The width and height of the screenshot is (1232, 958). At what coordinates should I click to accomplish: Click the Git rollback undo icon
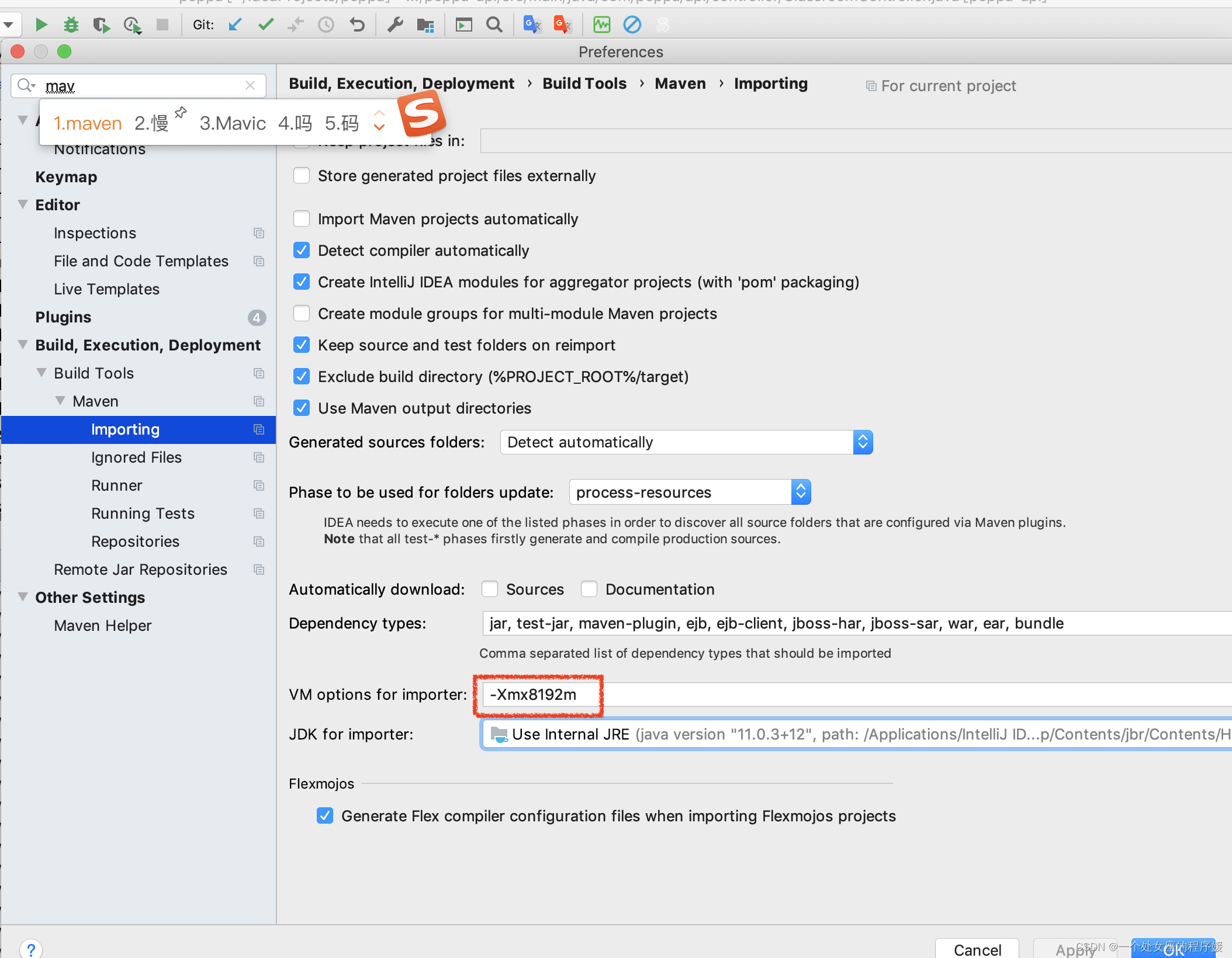357,25
